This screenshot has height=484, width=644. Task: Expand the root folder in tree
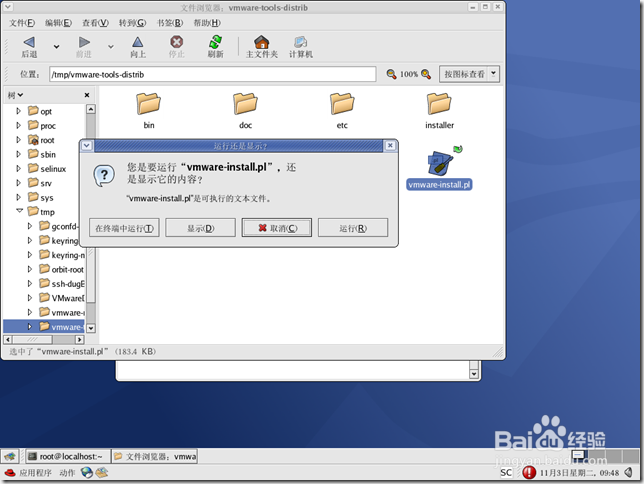click(x=18, y=140)
